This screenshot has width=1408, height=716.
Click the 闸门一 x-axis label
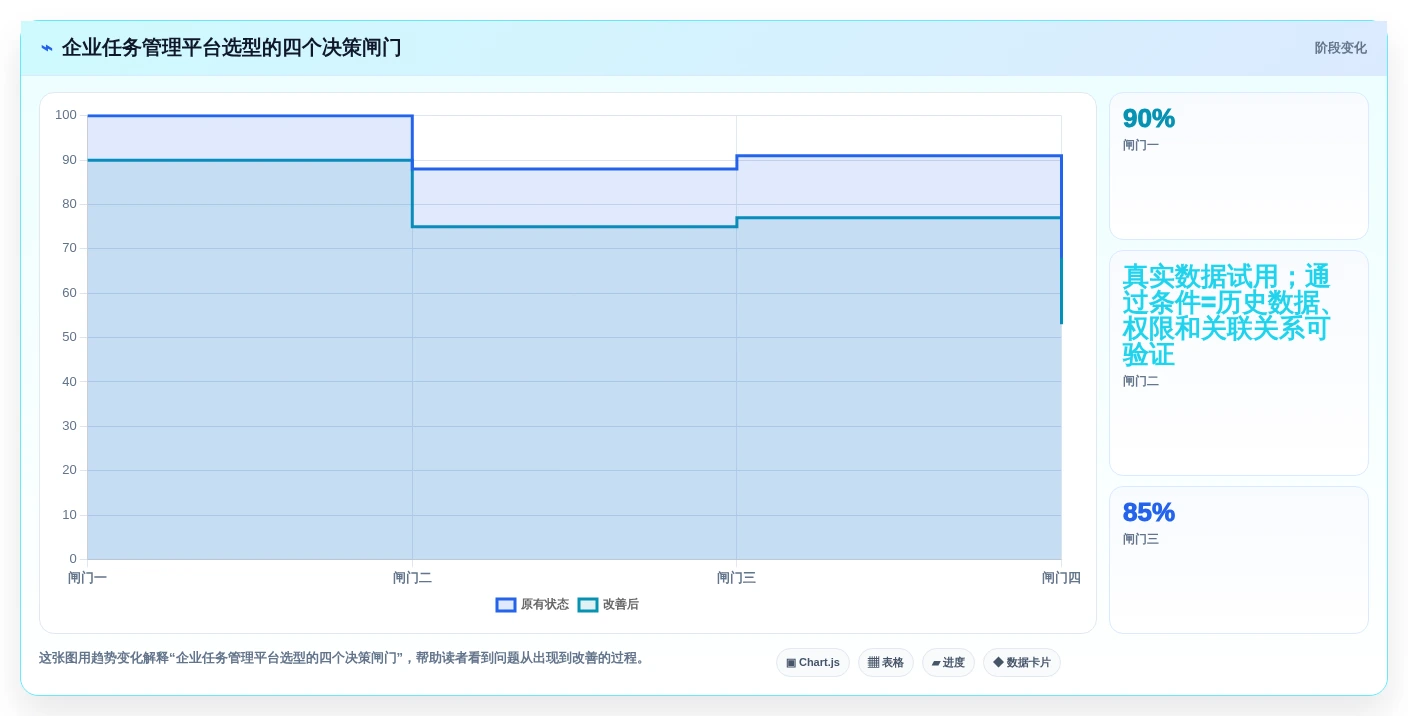(87, 578)
